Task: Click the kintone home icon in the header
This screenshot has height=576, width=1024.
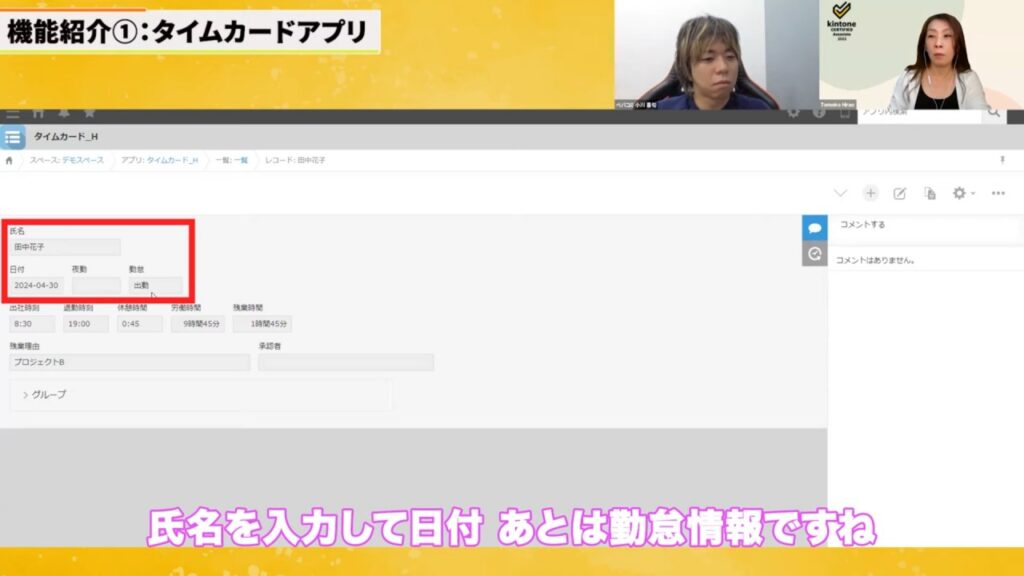Action: [x=38, y=113]
